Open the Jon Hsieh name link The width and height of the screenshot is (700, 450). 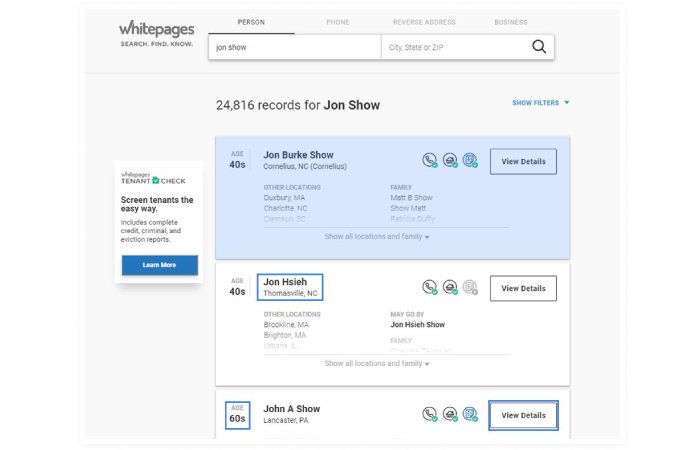point(285,282)
